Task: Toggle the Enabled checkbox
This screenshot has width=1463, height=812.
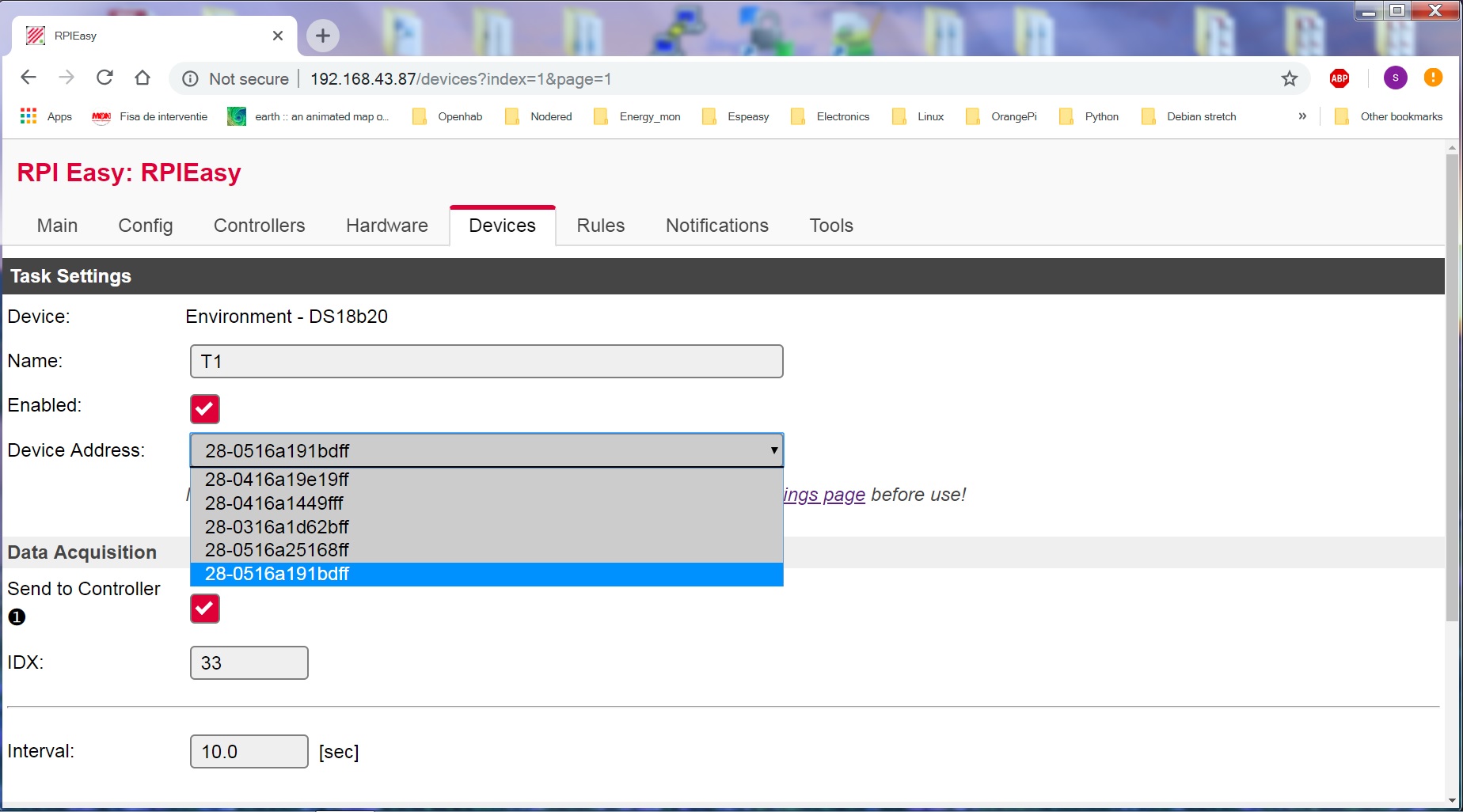Action: [205, 408]
